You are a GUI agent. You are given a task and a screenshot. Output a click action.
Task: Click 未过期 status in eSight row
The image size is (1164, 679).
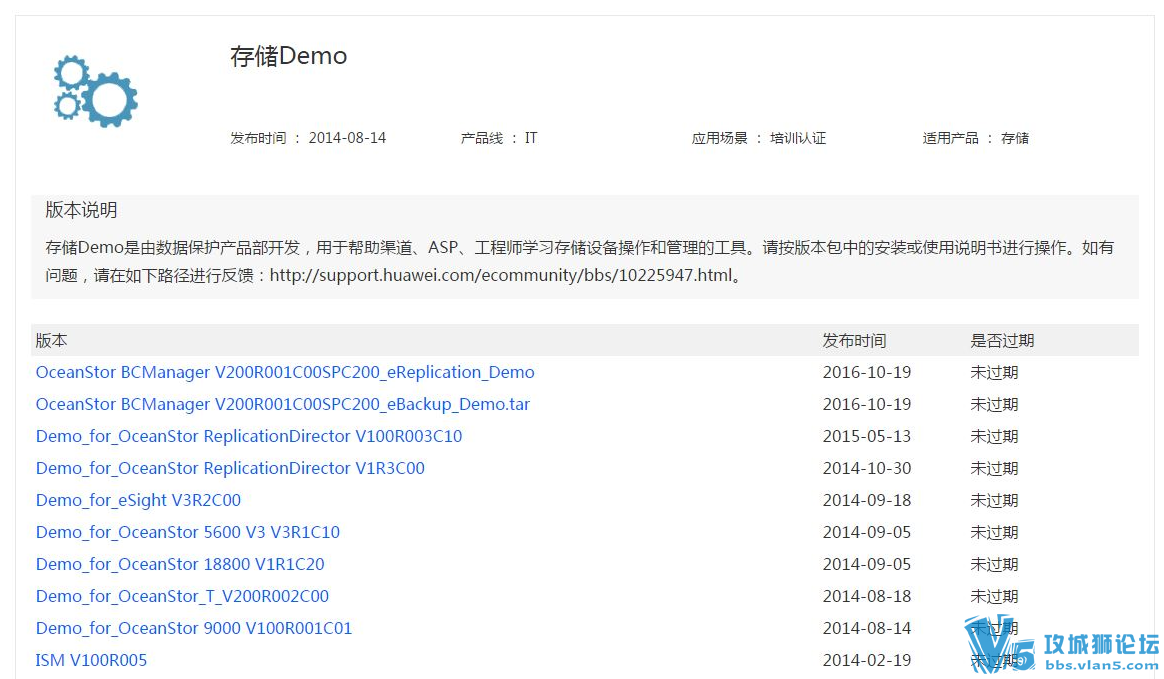click(x=994, y=500)
